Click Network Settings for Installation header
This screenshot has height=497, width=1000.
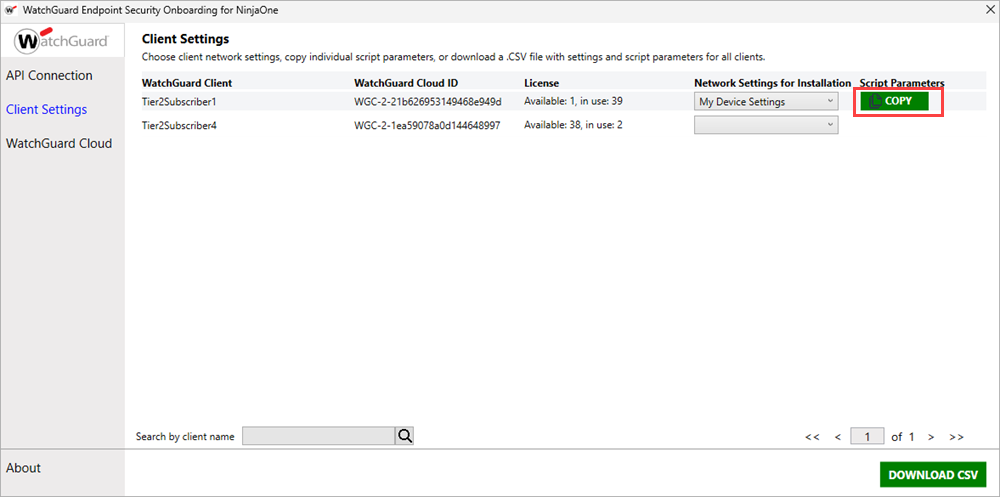pyautogui.click(x=772, y=83)
